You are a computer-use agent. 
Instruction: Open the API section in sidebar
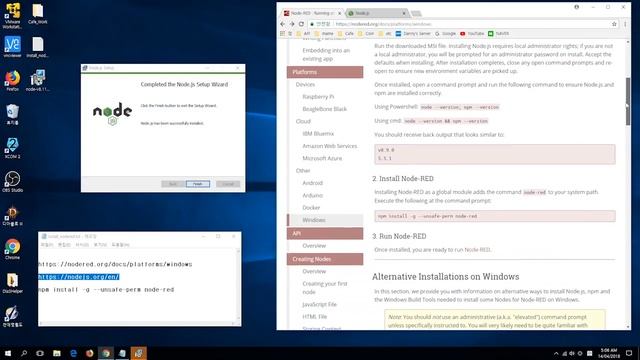tap(325, 233)
